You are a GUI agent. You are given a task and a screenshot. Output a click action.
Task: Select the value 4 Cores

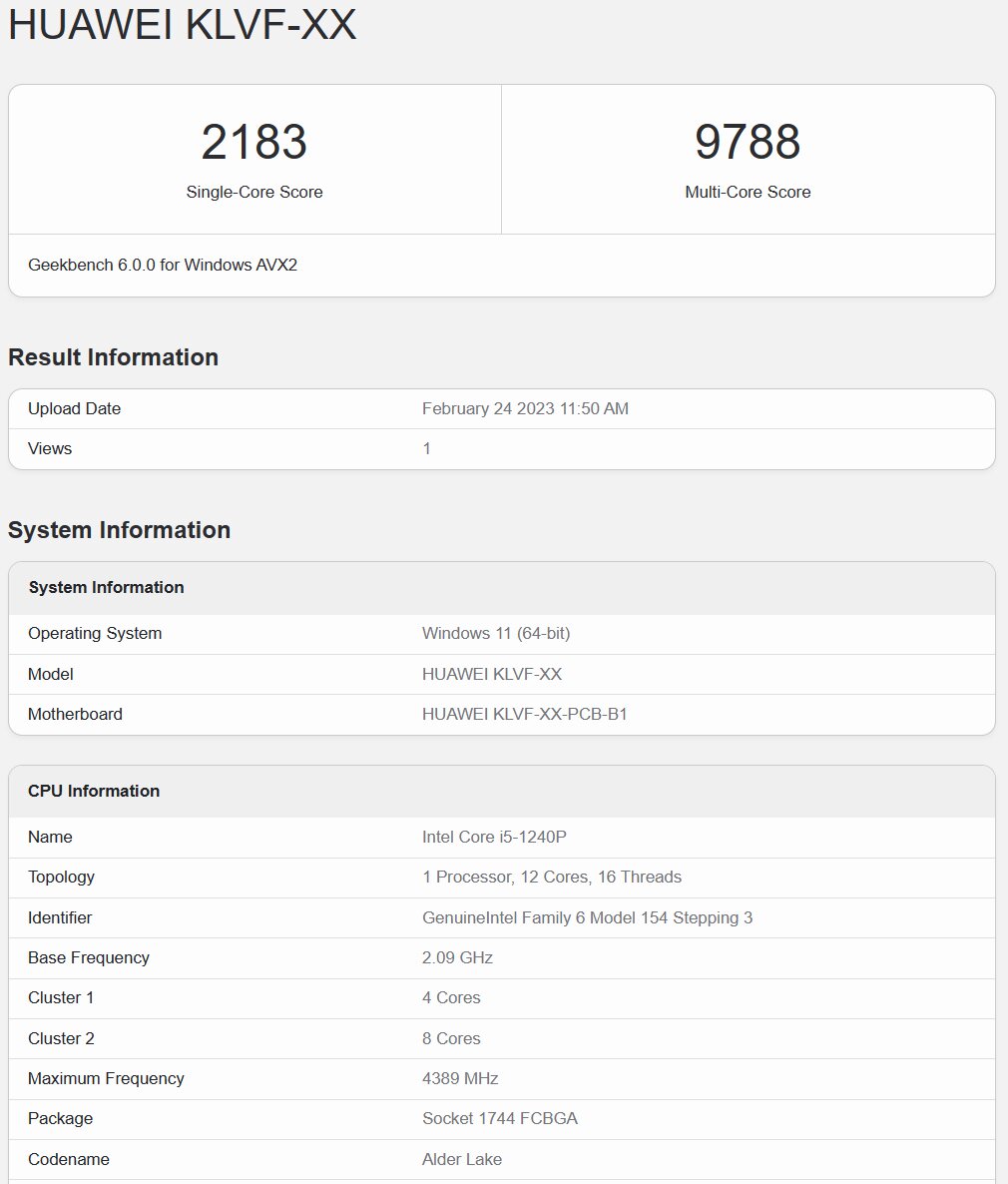[451, 998]
